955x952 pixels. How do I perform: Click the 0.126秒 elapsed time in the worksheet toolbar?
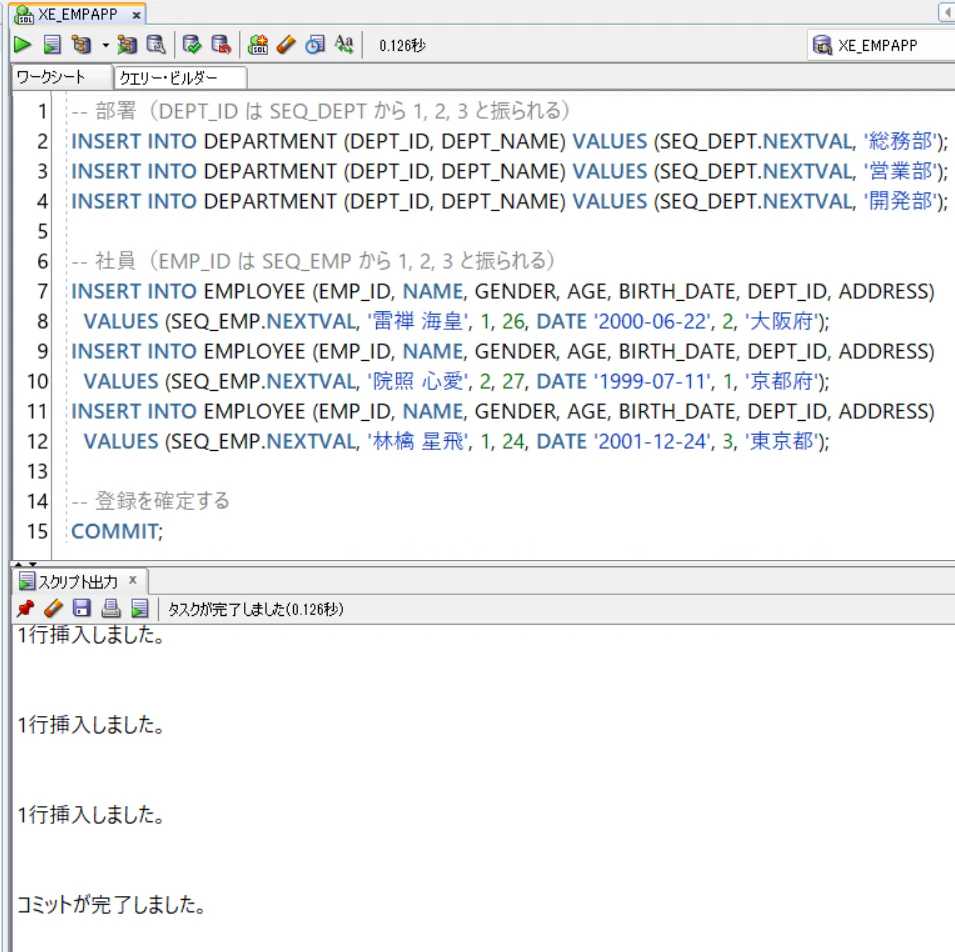pos(402,46)
